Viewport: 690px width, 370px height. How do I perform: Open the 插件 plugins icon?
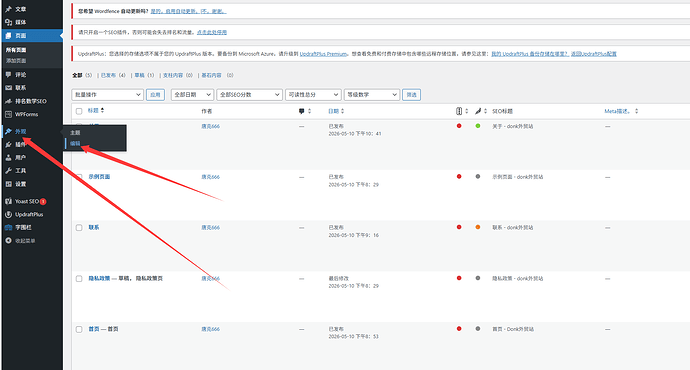[x=8, y=144]
